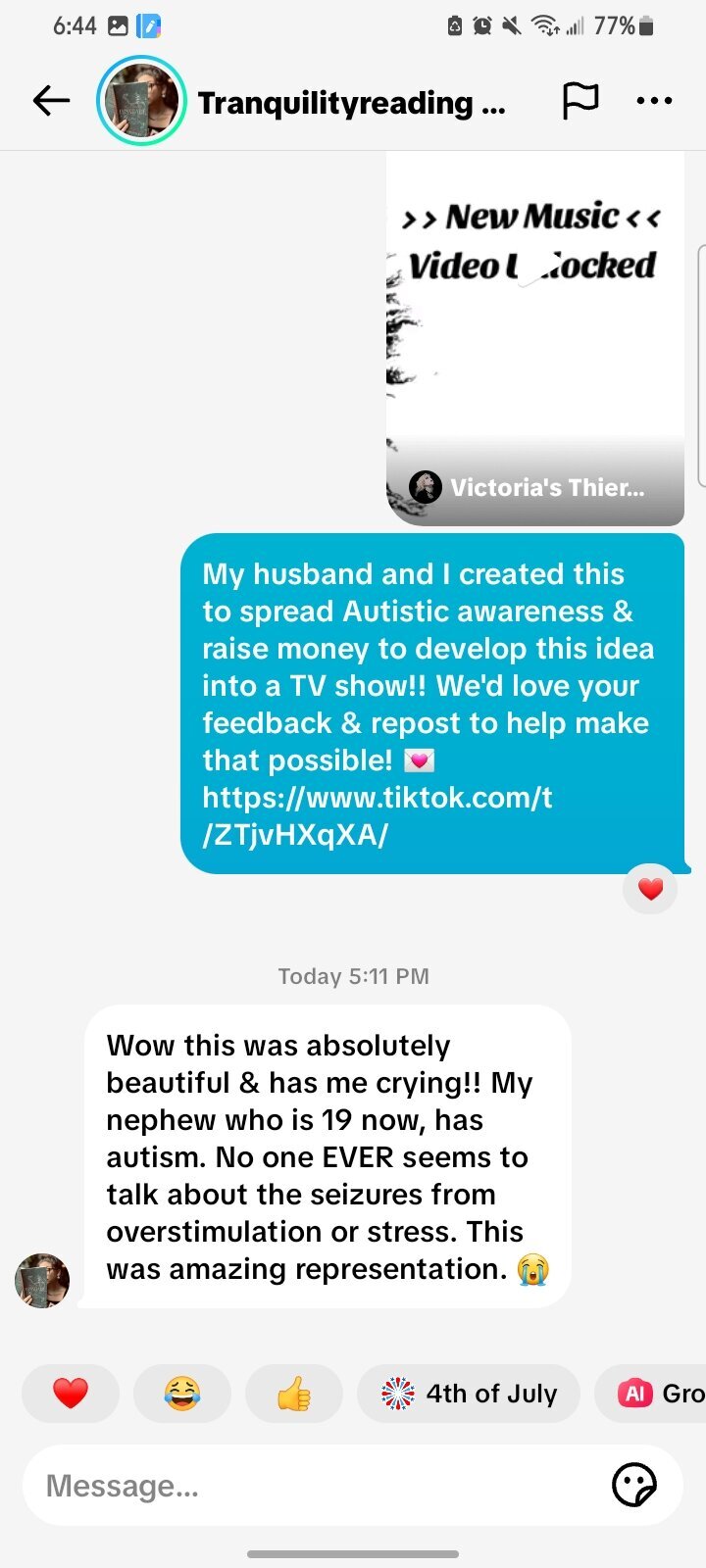Image resolution: width=706 pixels, height=1568 pixels.
Task: Tap the heart reaction under blue message
Action: coord(650,889)
